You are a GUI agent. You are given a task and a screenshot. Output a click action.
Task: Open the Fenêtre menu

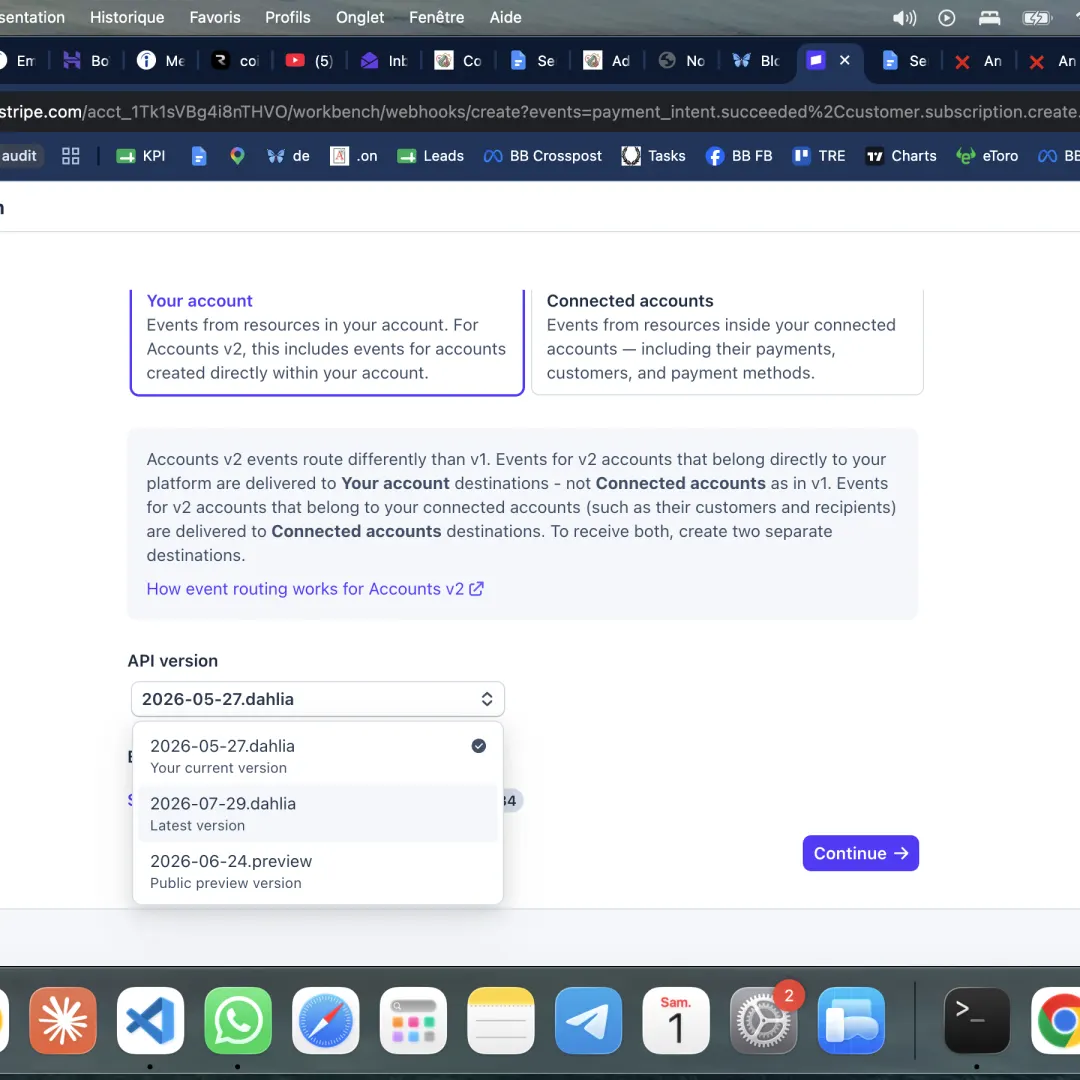tap(437, 17)
